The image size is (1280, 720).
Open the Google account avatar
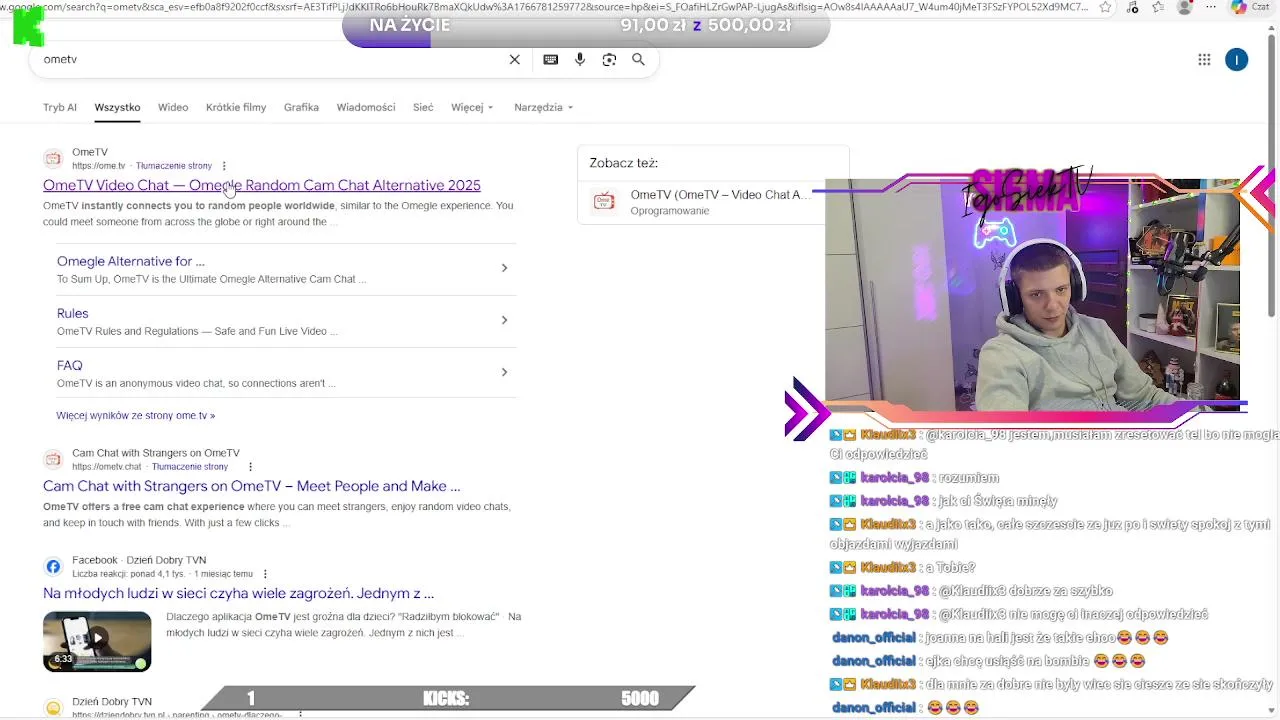click(x=1237, y=60)
